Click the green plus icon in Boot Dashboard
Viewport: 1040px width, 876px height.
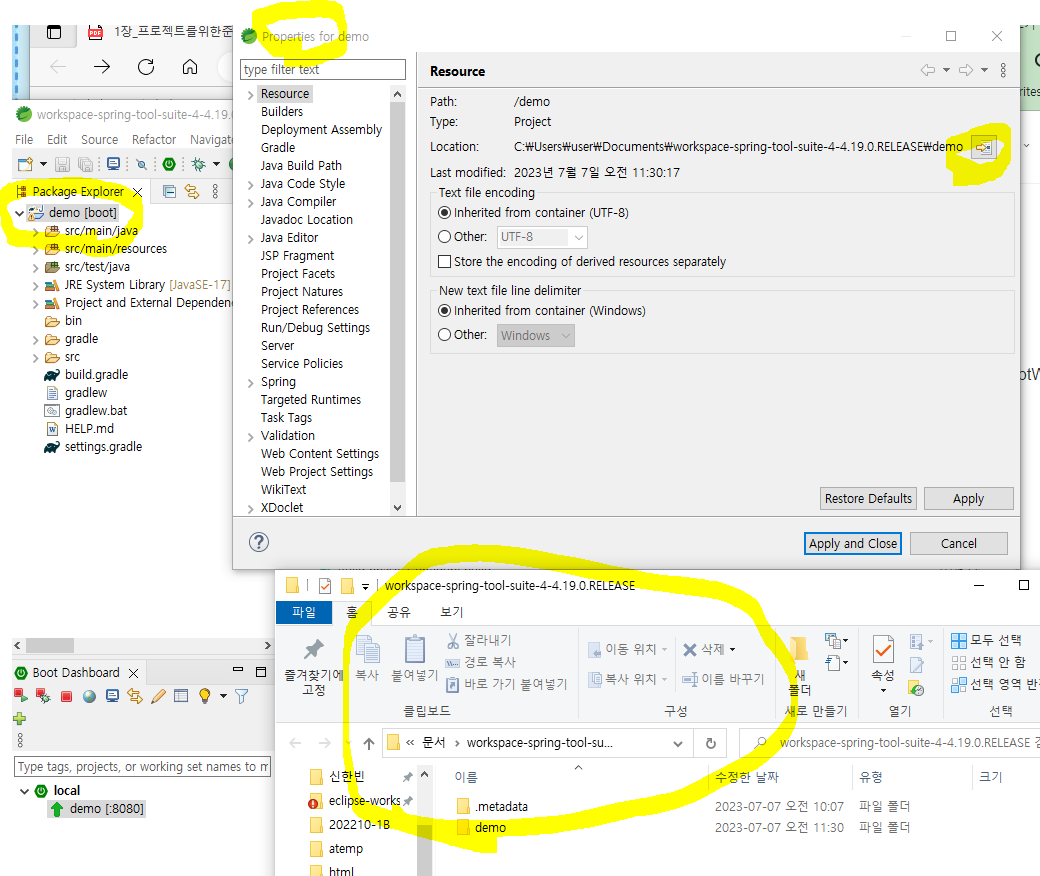click(x=19, y=718)
